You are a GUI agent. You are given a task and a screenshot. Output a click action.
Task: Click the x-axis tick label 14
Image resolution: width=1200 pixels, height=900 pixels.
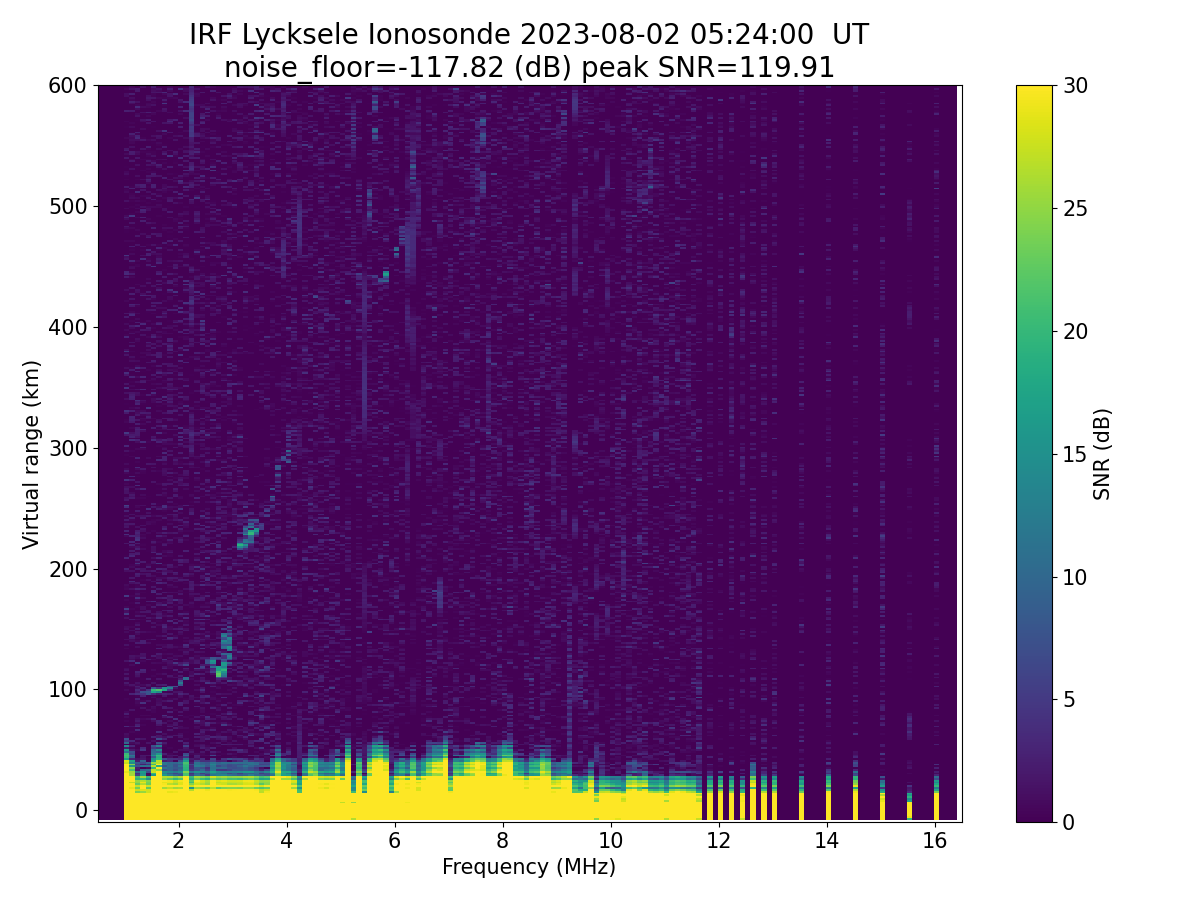point(826,841)
